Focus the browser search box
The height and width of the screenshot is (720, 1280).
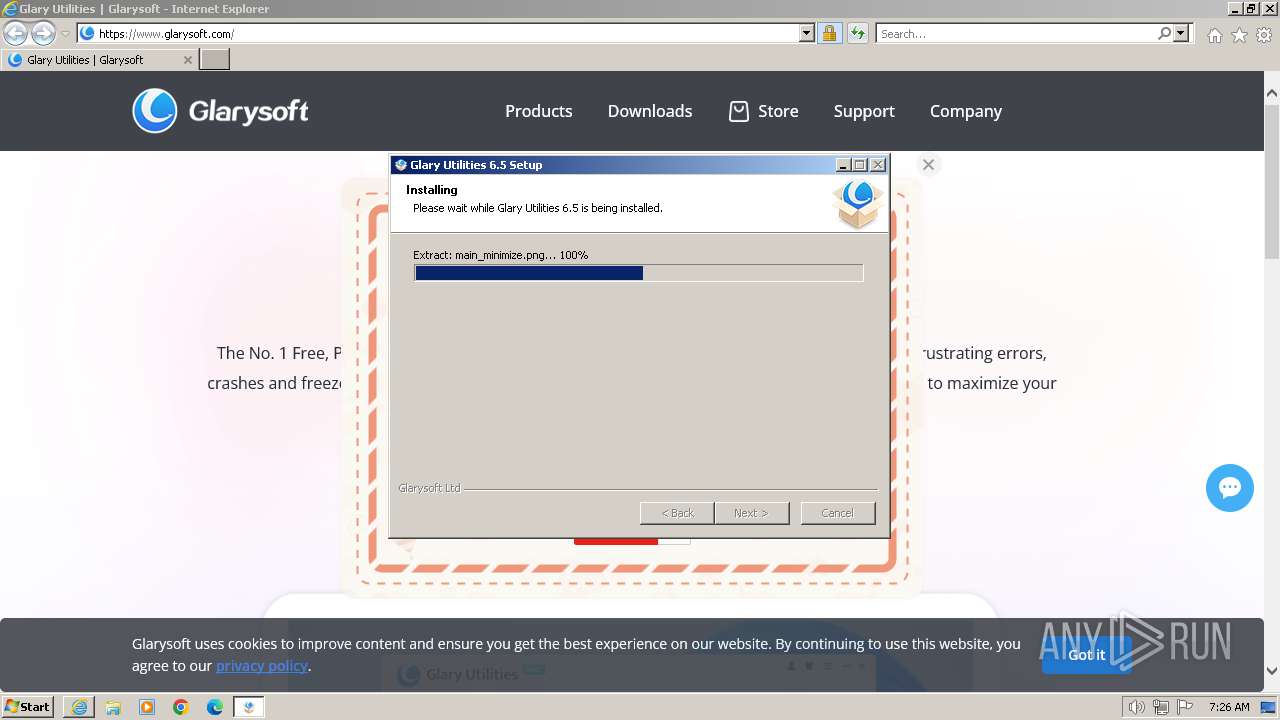(x=1016, y=33)
